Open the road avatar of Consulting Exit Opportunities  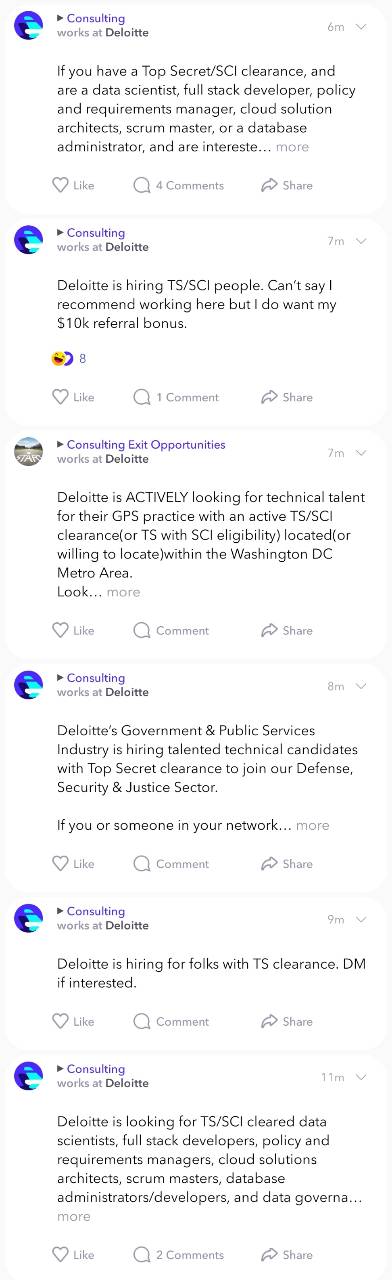(29, 451)
